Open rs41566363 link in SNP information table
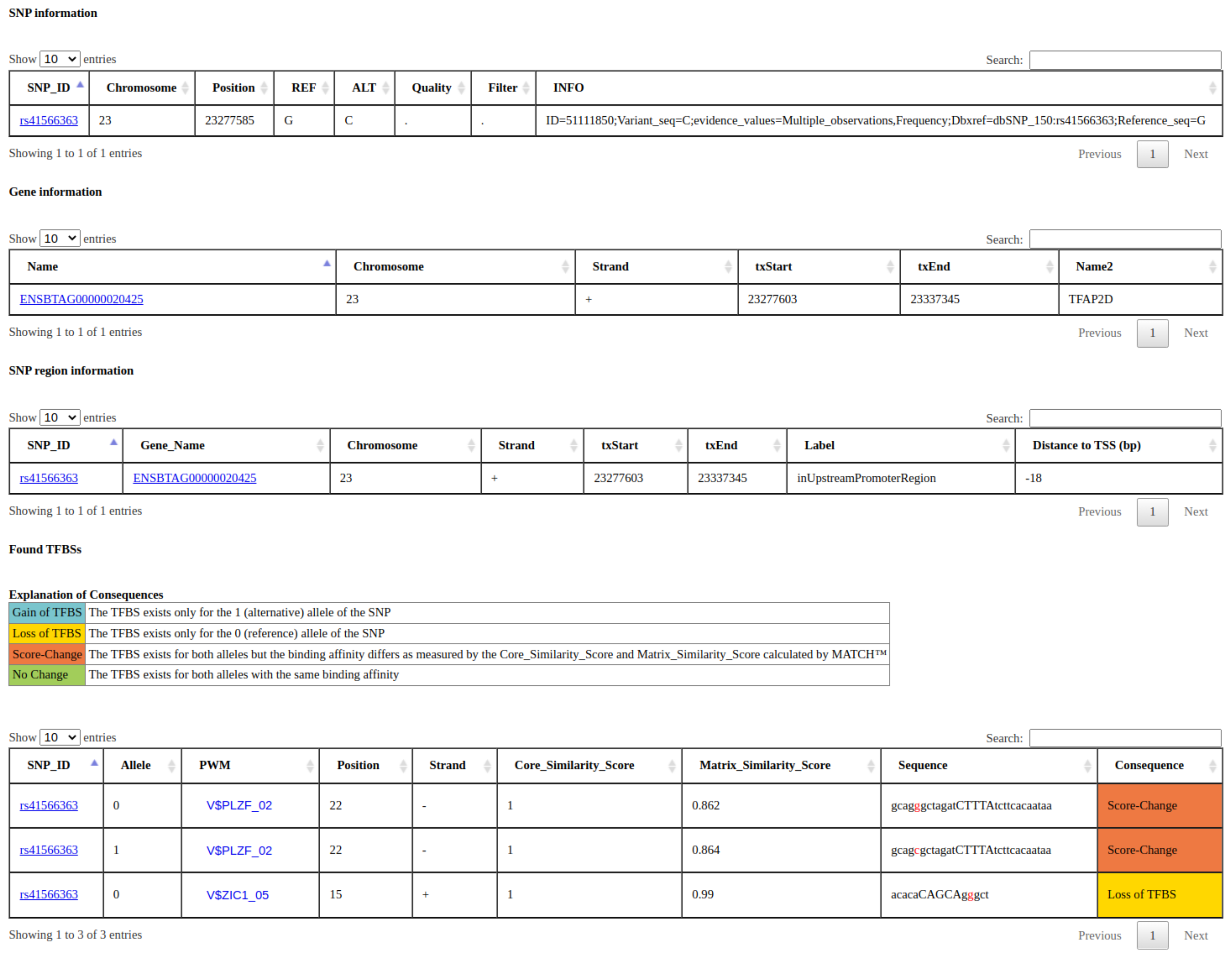The image size is (1232, 957). point(49,121)
